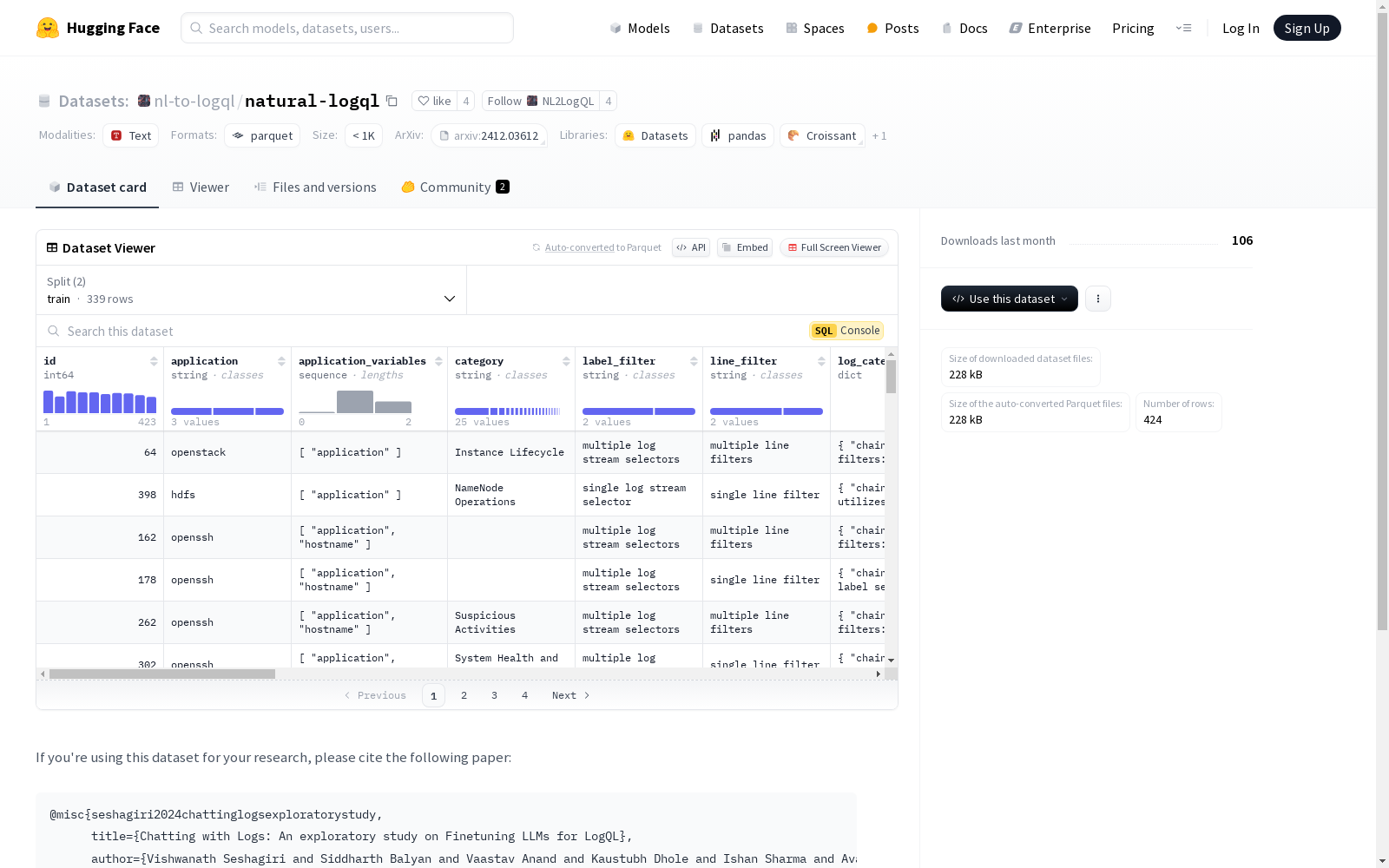1389x868 pixels.
Task: Click the Croissant library tag
Action: [822, 135]
